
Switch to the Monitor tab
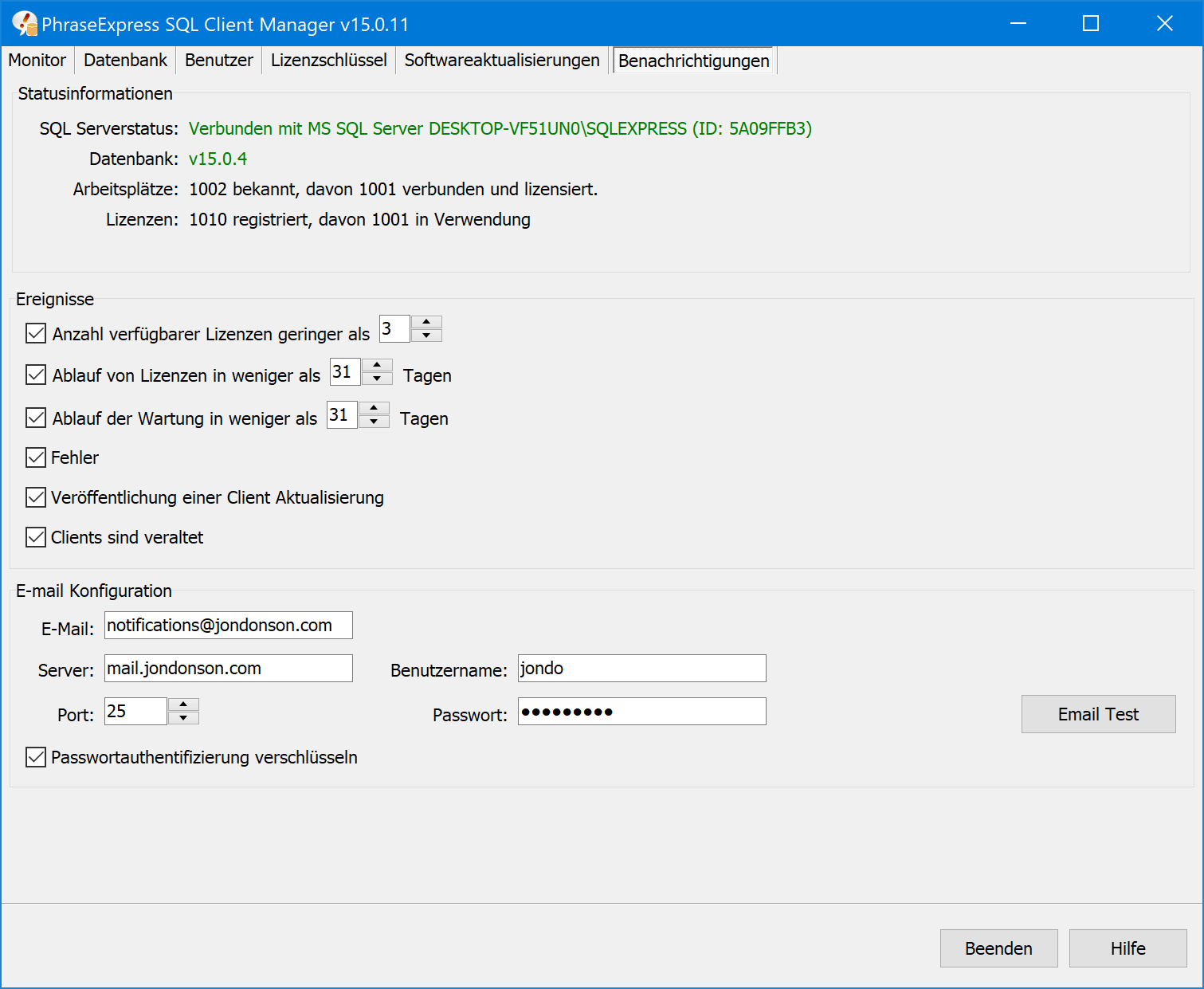[x=37, y=61]
